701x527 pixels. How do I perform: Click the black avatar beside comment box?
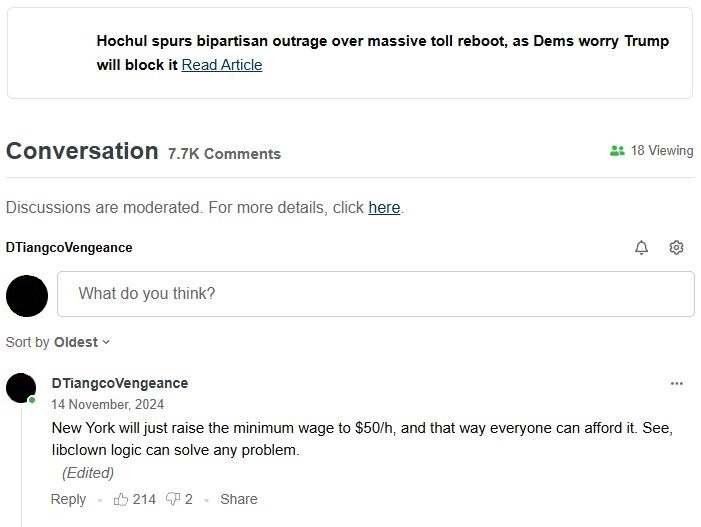click(x=27, y=296)
